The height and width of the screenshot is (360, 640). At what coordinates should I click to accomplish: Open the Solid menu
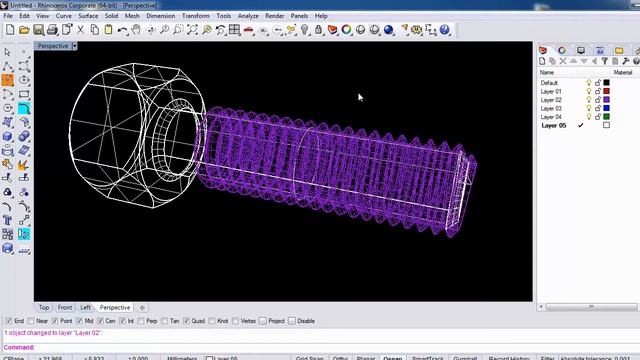(111, 16)
